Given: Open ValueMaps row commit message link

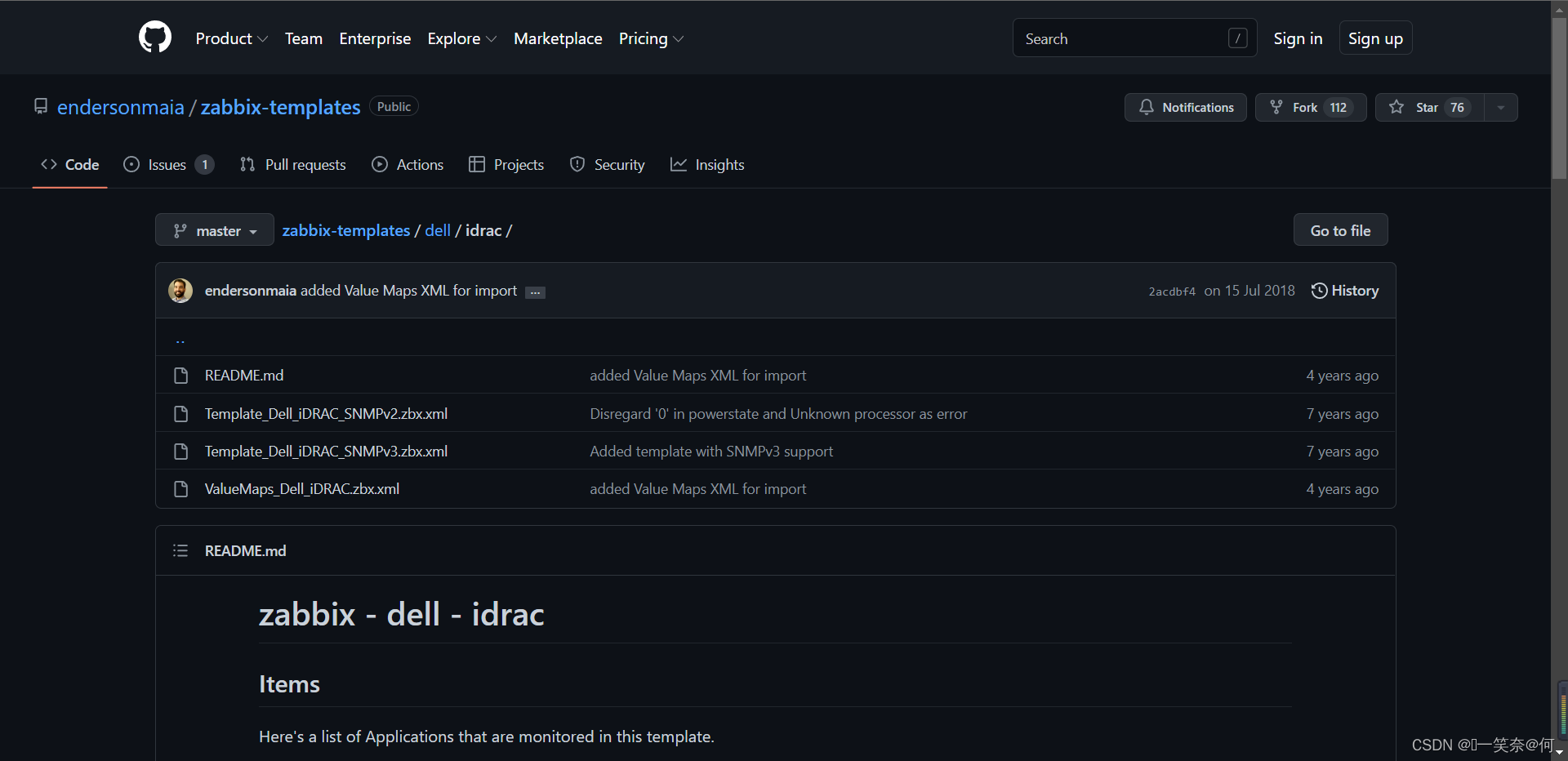Looking at the screenshot, I should tap(697, 488).
